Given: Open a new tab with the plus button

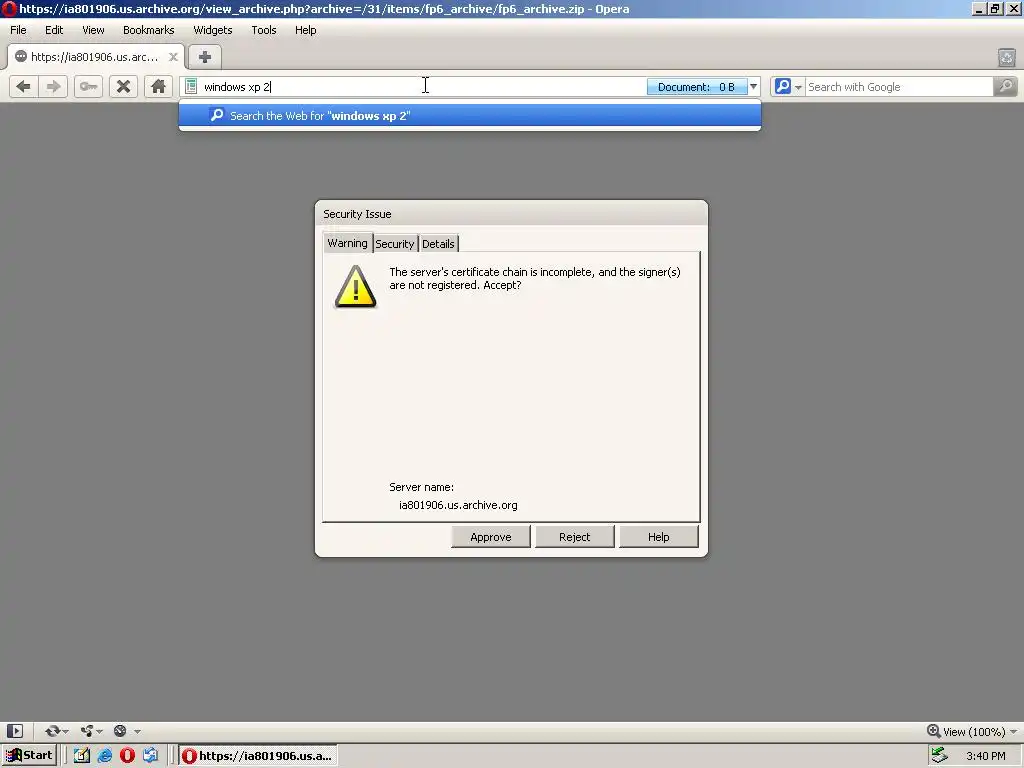Looking at the screenshot, I should [x=204, y=57].
